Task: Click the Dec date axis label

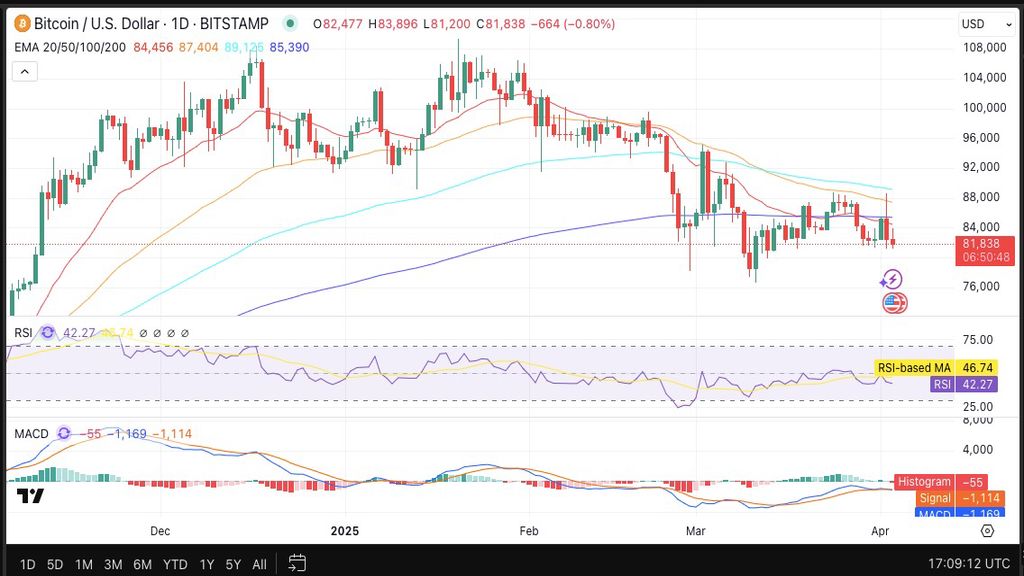Action: coord(160,531)
